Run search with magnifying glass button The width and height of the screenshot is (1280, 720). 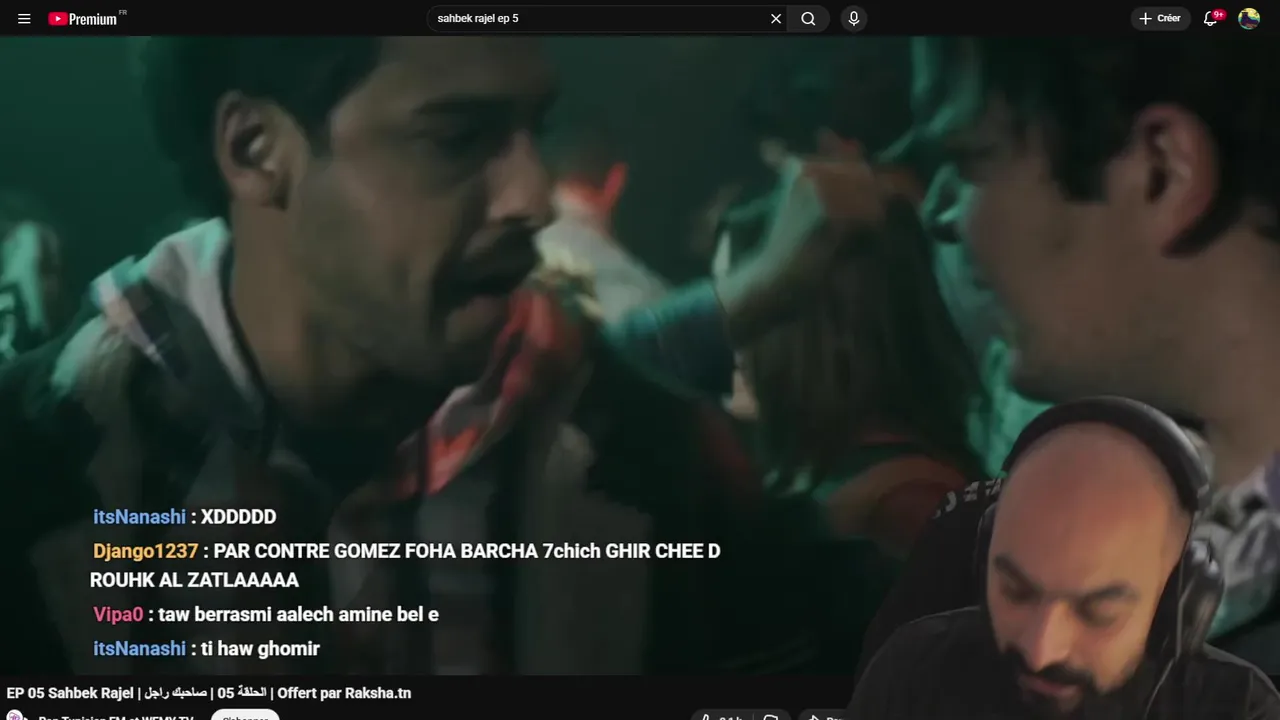point(808,18)
